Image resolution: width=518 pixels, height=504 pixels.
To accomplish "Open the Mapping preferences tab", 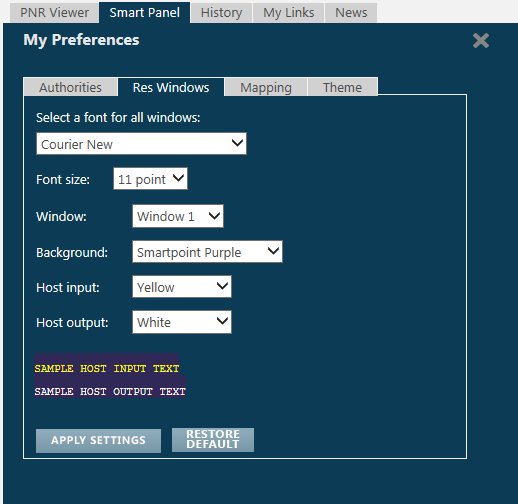I will [x=266, y=87].
